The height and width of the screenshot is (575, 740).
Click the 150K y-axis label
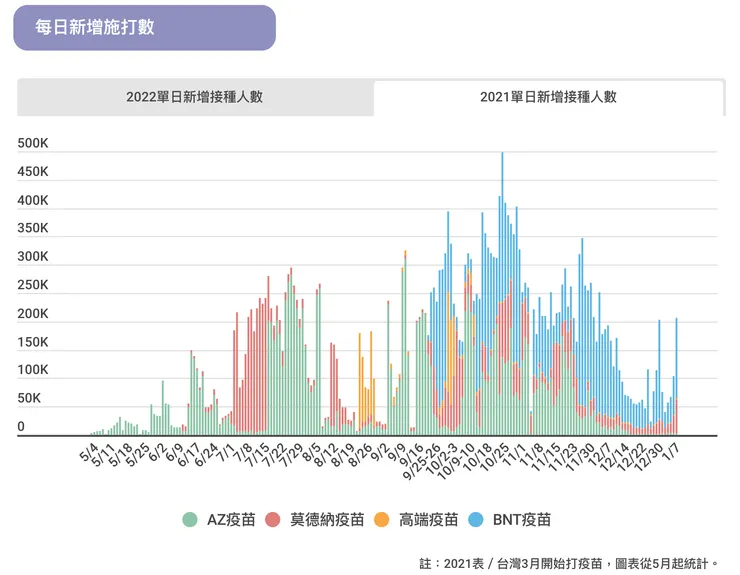point(33,342)
